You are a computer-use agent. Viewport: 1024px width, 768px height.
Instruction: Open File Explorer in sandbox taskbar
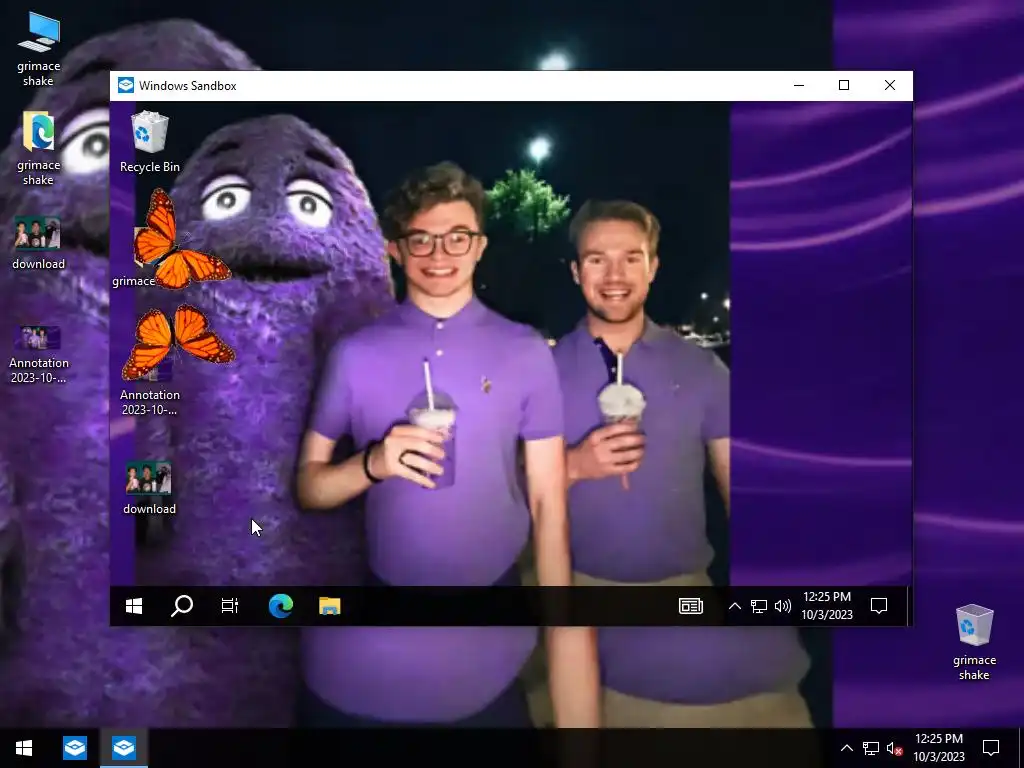tap(330, 606)
